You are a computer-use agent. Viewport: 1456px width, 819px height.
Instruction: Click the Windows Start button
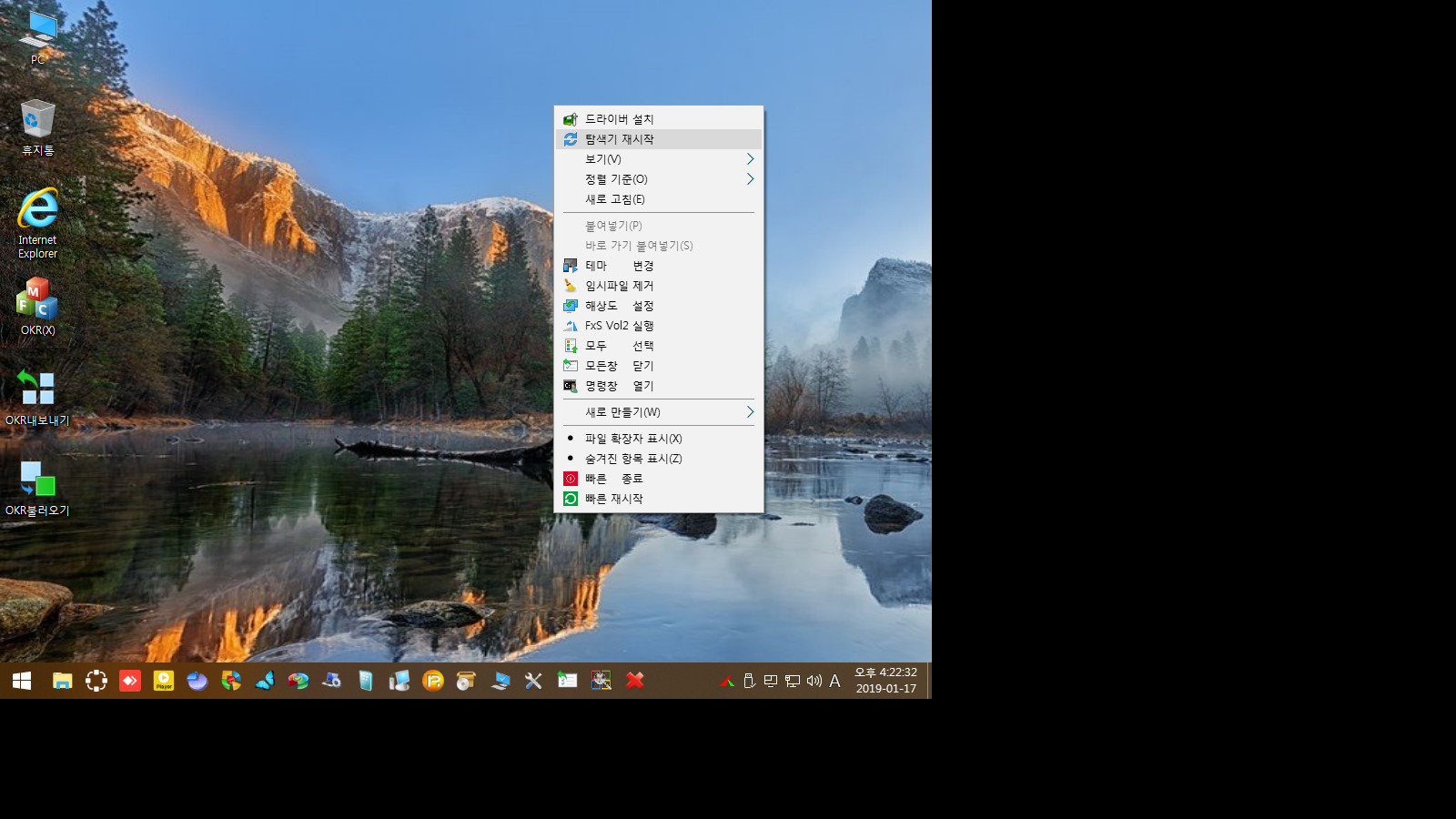tap(22, 681)
